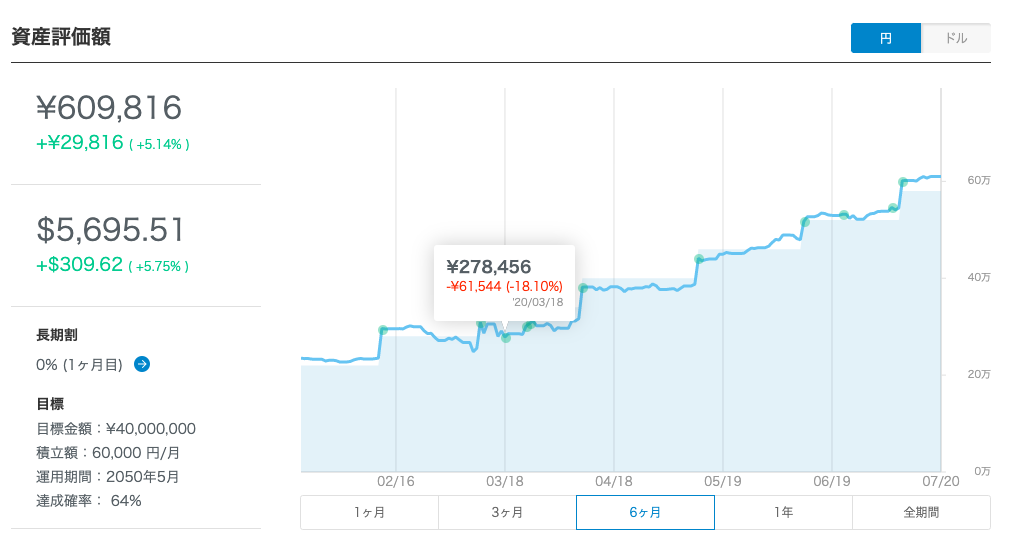Click the green marker before 04/18 jump
Screen dimensions: 1019x550
[583, 288]
